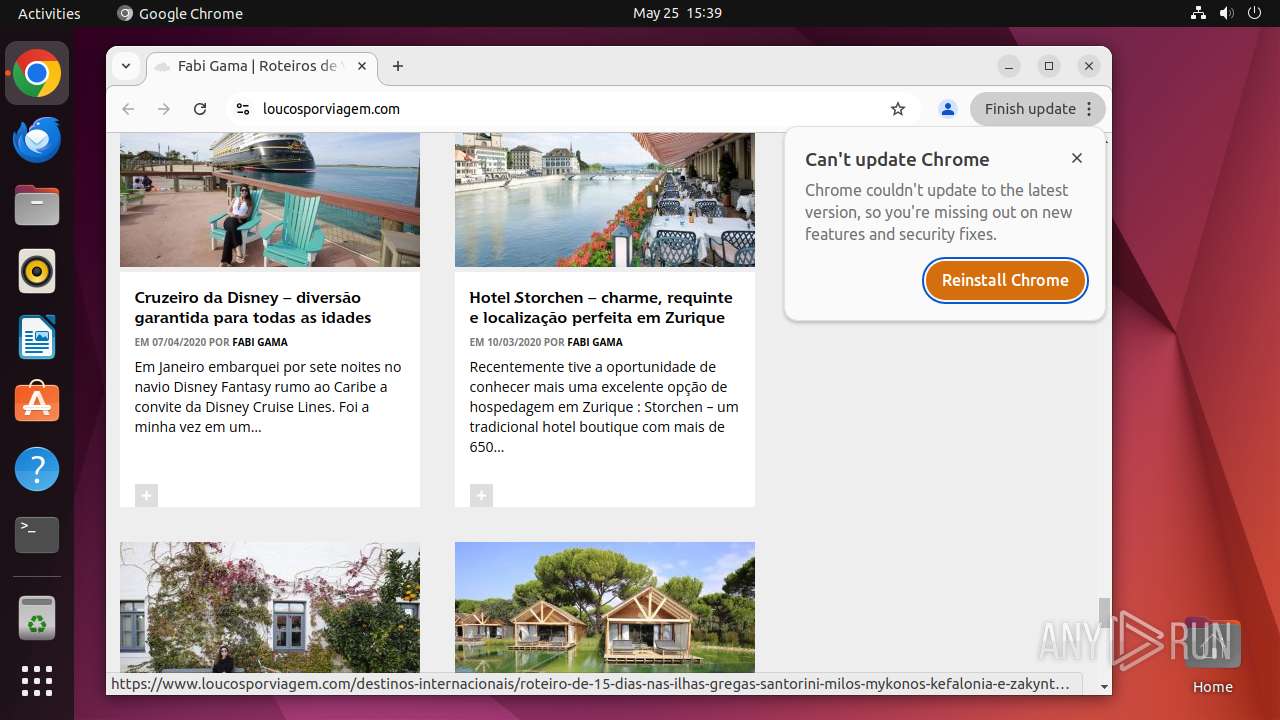Open the network status icon in system tray
Image resolution: width=1280 pixels, height=720 pixels.
click(1199, 13)
